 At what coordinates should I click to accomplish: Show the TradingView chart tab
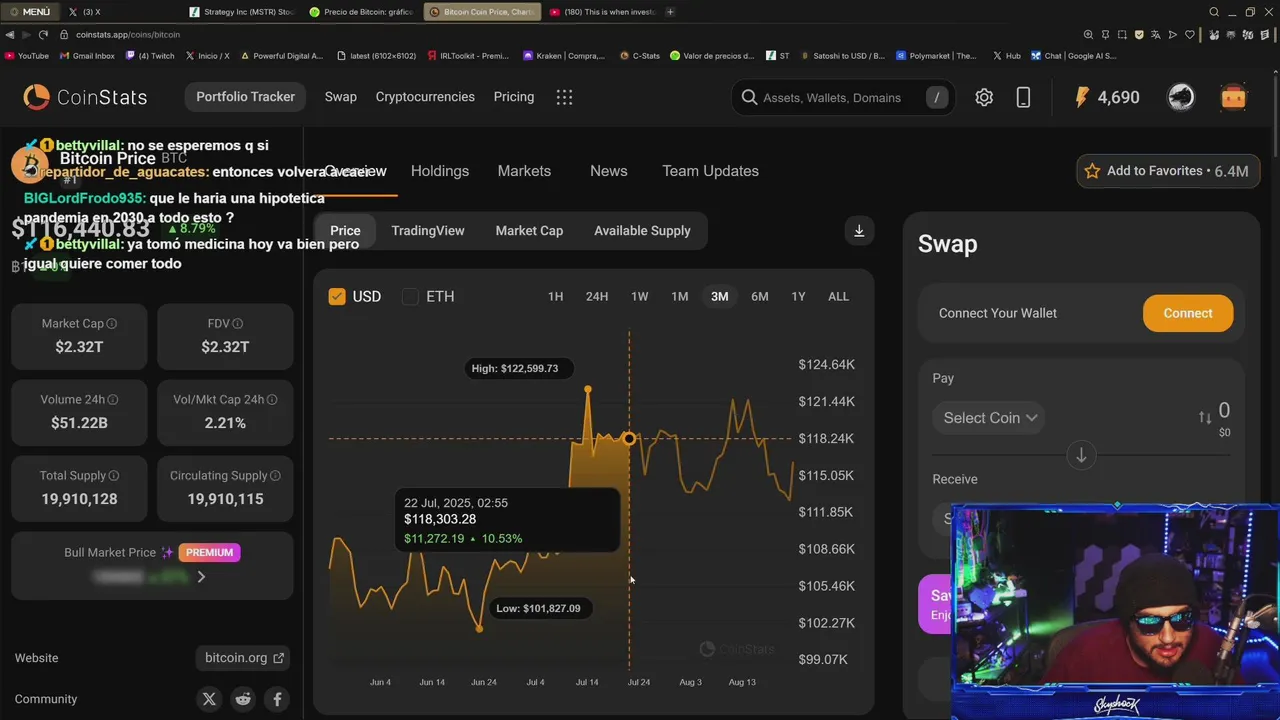tap(428, 230)
